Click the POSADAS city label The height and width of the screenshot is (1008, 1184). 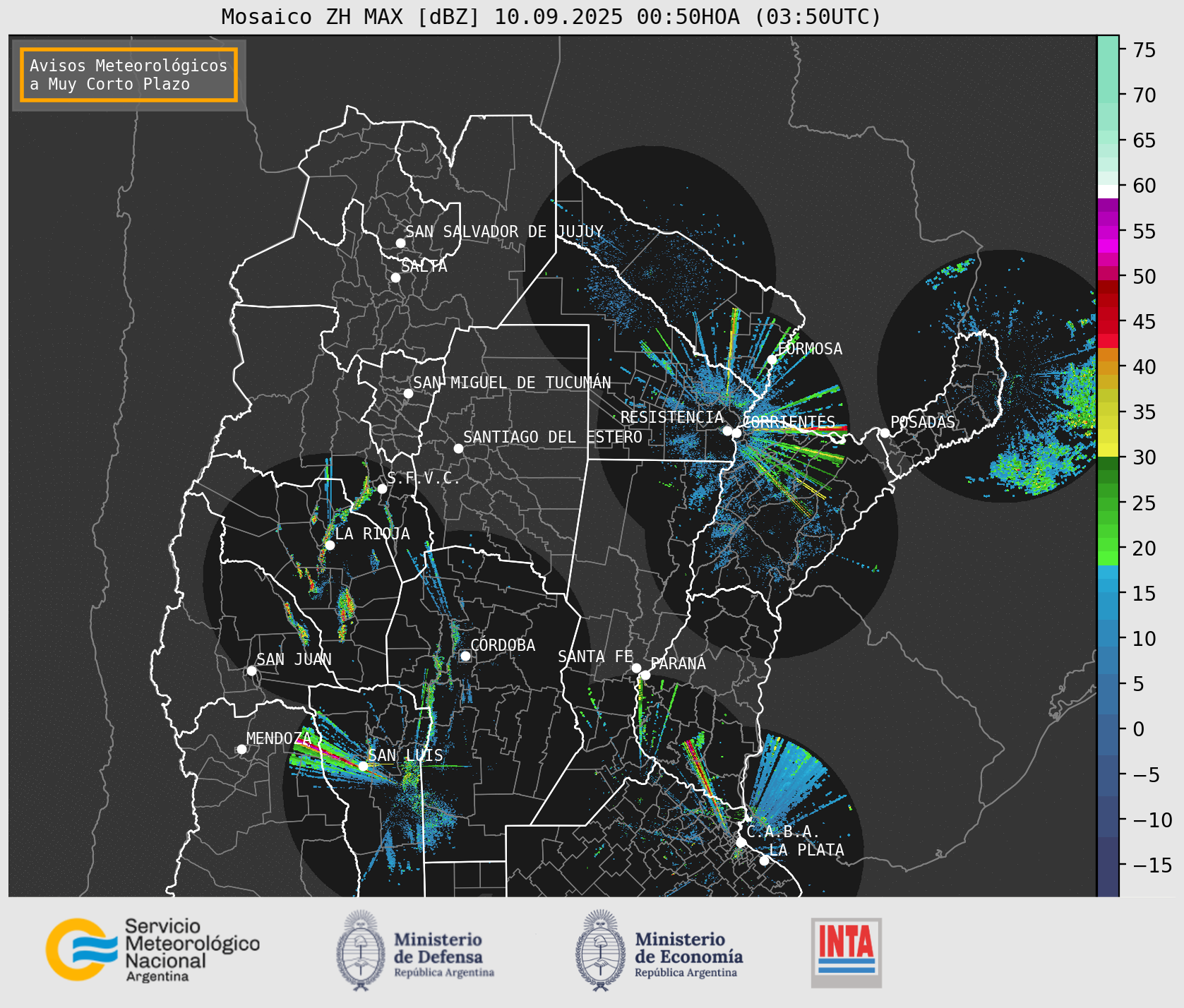923,422
